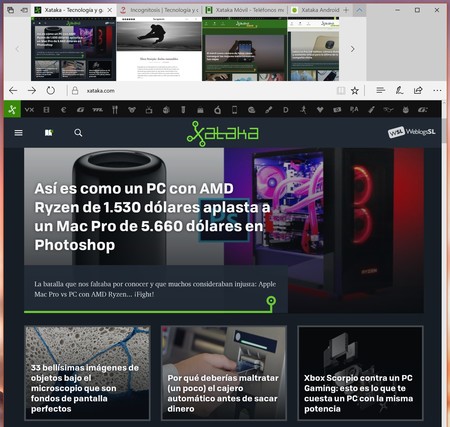Image resolution: width=450 pixels, height=427 pixels.
Task: Go forward to the next page
Action: [32, 90]
